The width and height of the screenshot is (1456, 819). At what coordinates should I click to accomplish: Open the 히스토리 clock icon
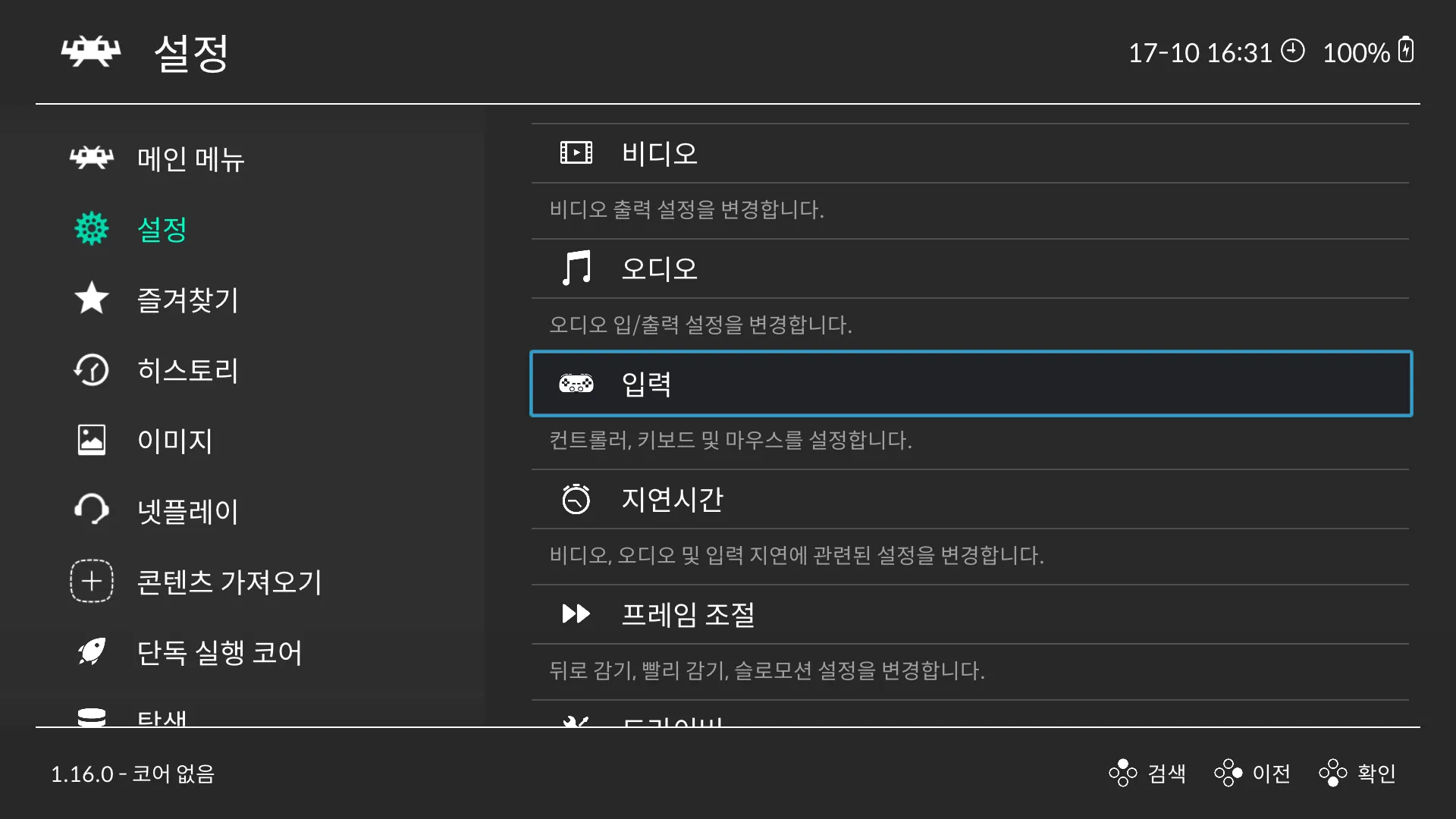pyautogui.click(x=92, y=370)
